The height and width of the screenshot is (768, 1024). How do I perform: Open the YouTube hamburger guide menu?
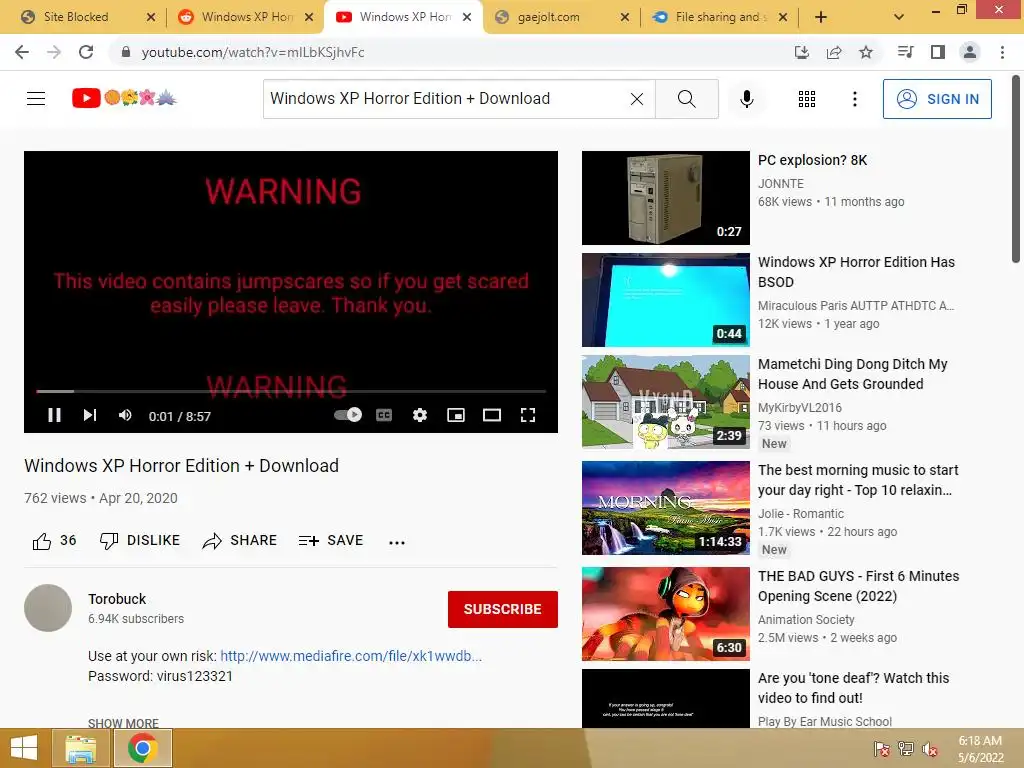(x=36, y=99)
